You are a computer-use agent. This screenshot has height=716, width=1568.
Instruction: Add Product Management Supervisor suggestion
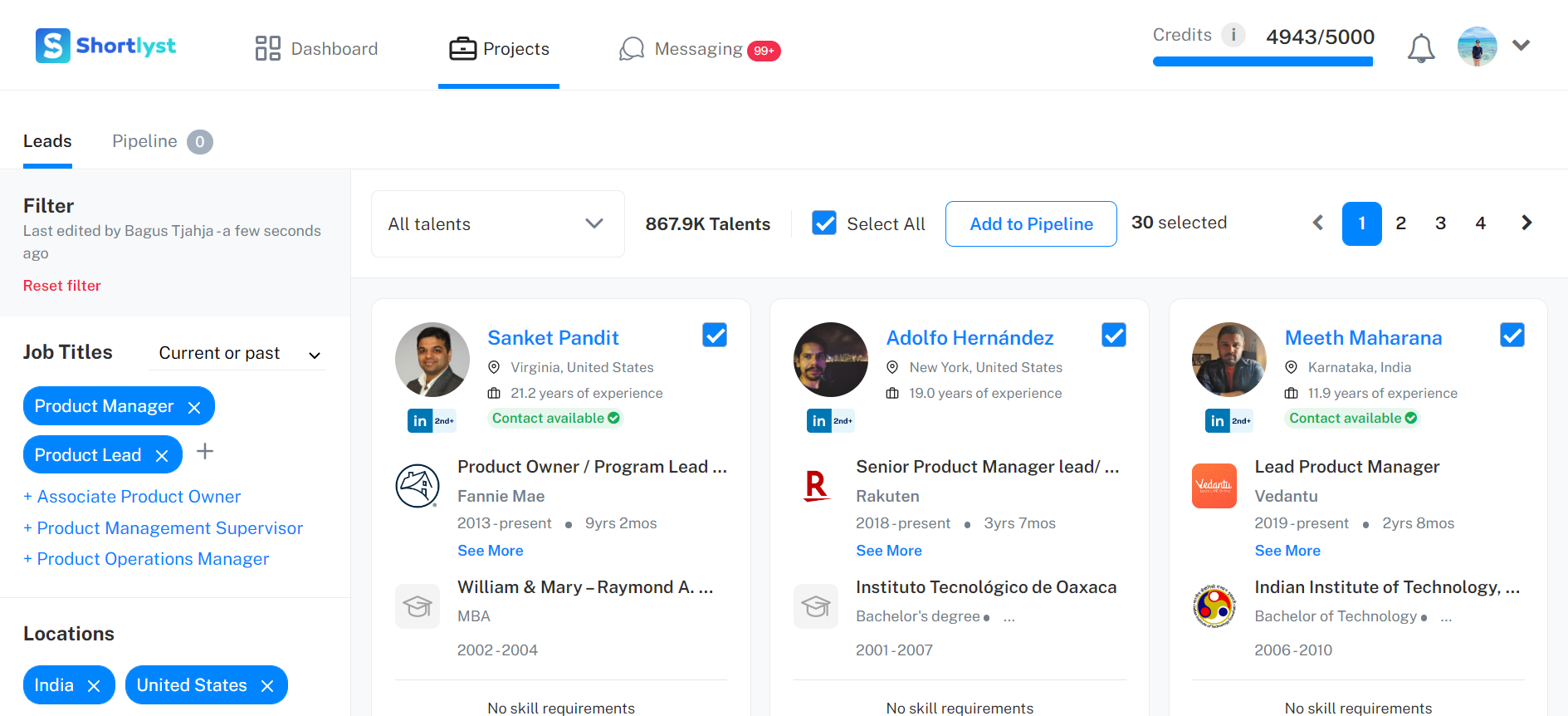pos(164,528)
